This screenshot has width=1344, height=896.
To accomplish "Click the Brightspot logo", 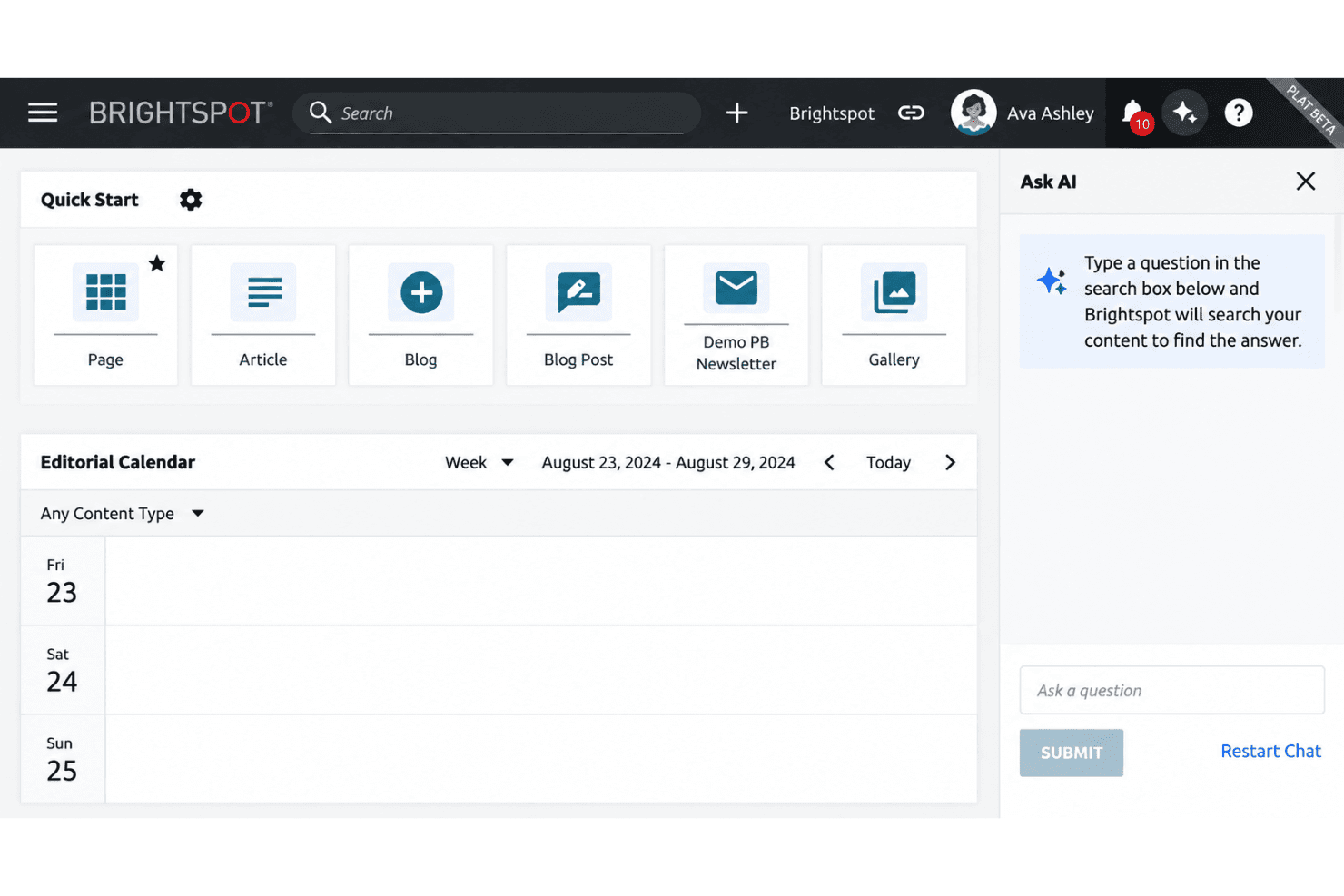I will 181,113.
